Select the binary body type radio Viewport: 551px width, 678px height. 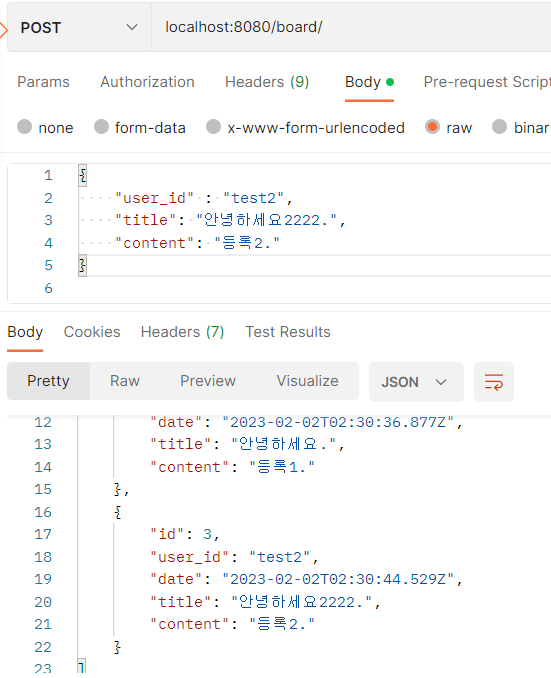[499, 127]
